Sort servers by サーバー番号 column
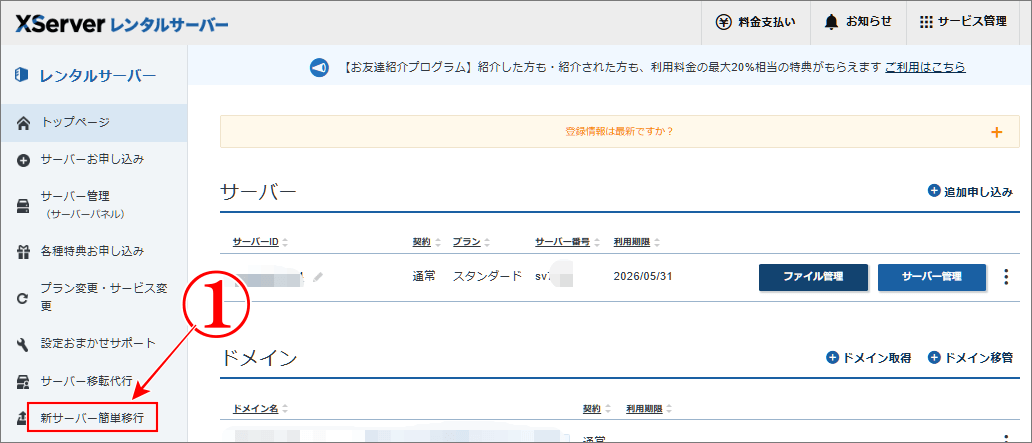This screenshot has height=443, width=1032. pos(567,242)
